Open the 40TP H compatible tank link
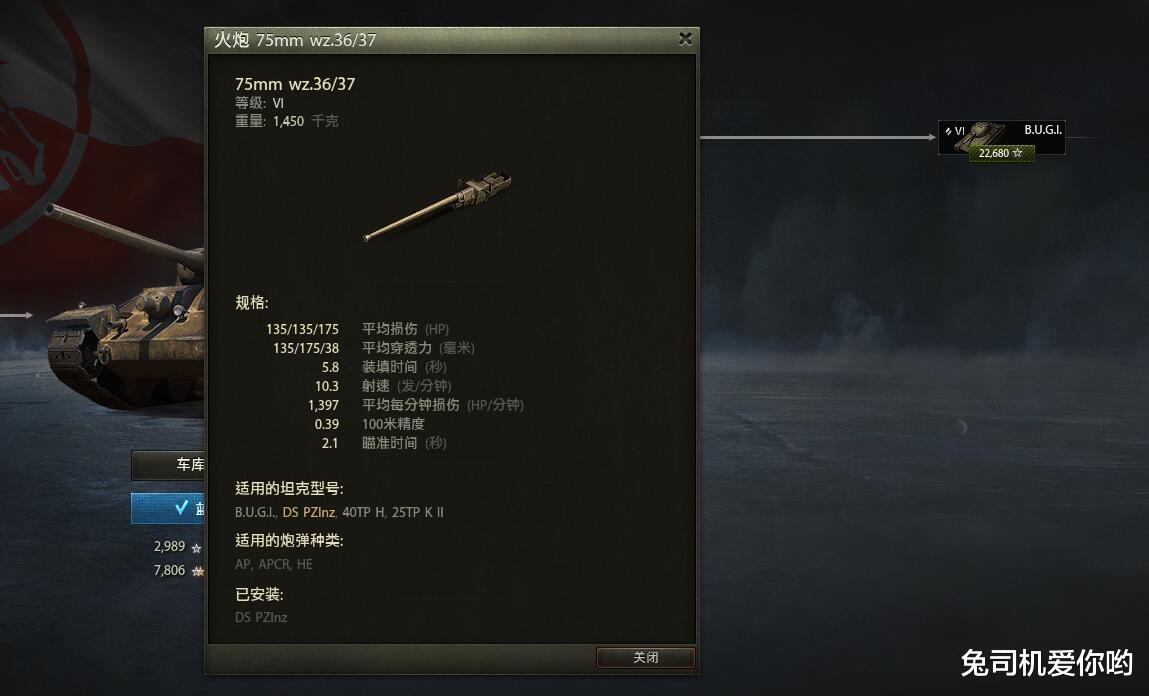Screen dimensions: 1149x696 (363, 512)
